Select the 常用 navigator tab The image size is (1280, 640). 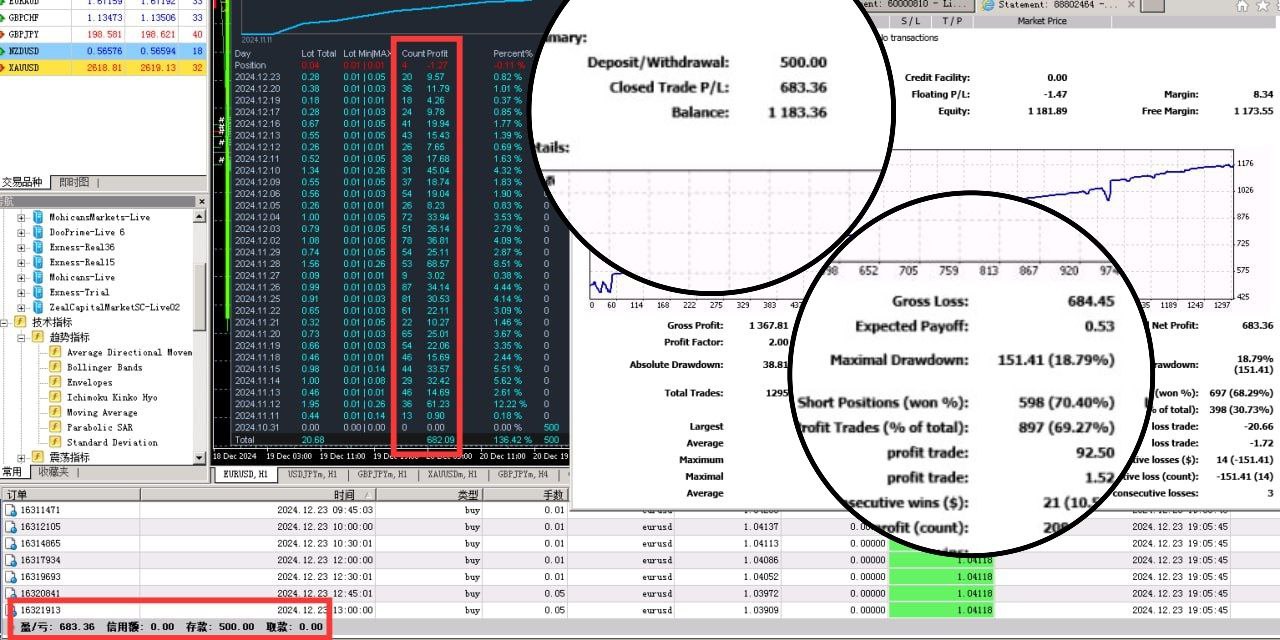(13, 472)
